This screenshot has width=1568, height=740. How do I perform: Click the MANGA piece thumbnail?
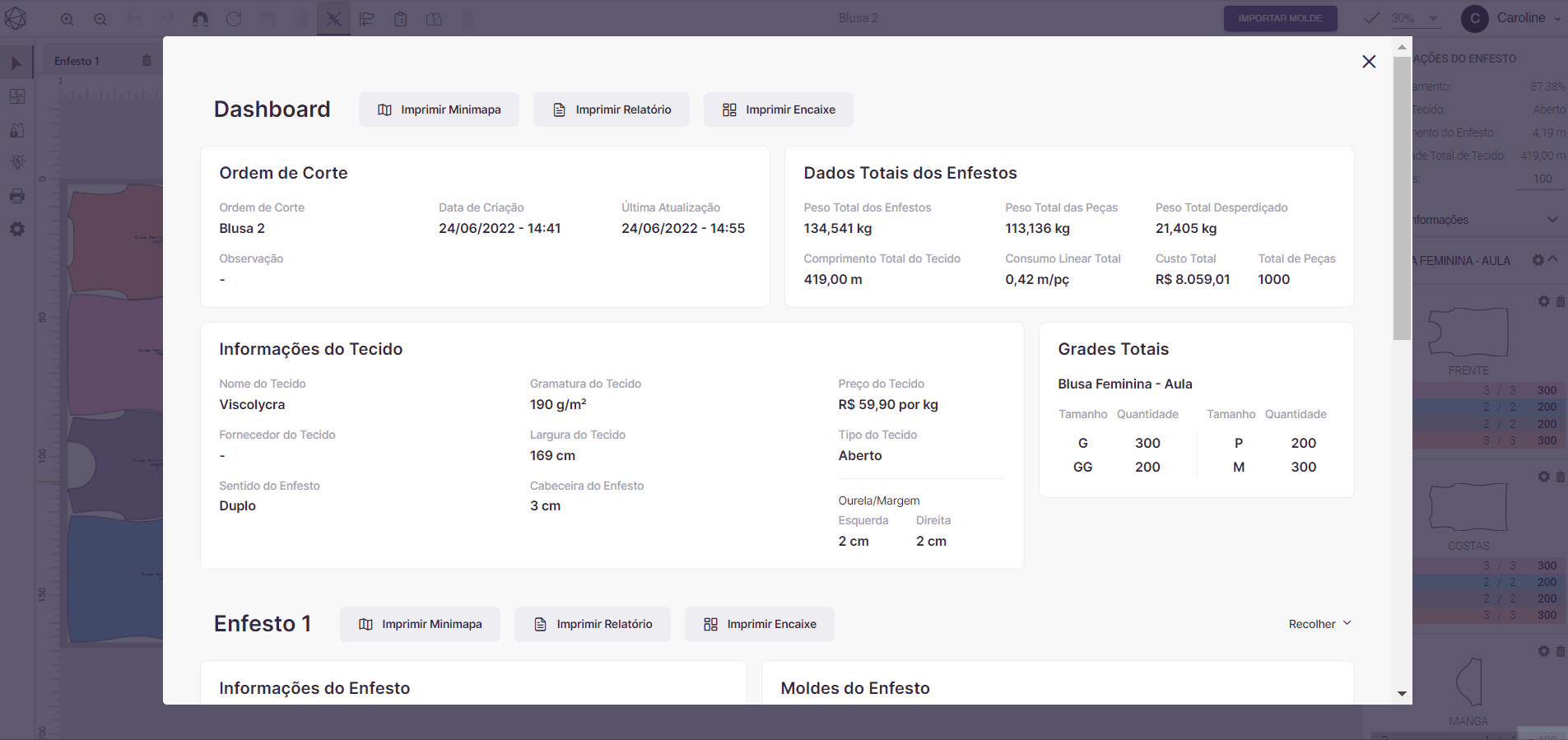(1470, 682)
